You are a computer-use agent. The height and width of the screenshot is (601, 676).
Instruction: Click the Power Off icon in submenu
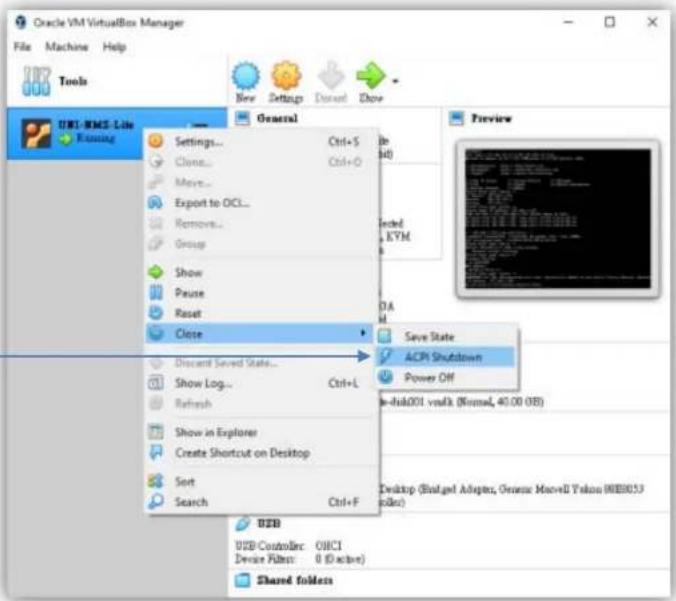coord(385,377)
